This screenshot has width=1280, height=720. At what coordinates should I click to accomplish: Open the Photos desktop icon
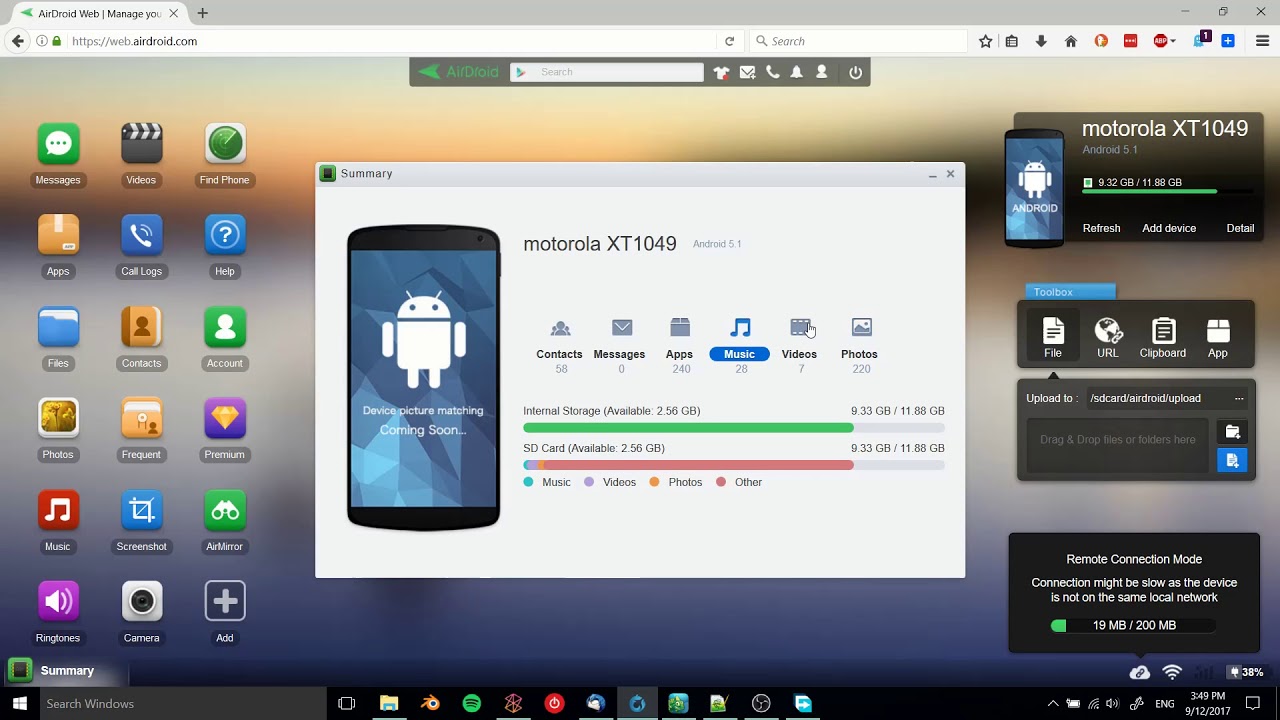[x=58, y=418]
